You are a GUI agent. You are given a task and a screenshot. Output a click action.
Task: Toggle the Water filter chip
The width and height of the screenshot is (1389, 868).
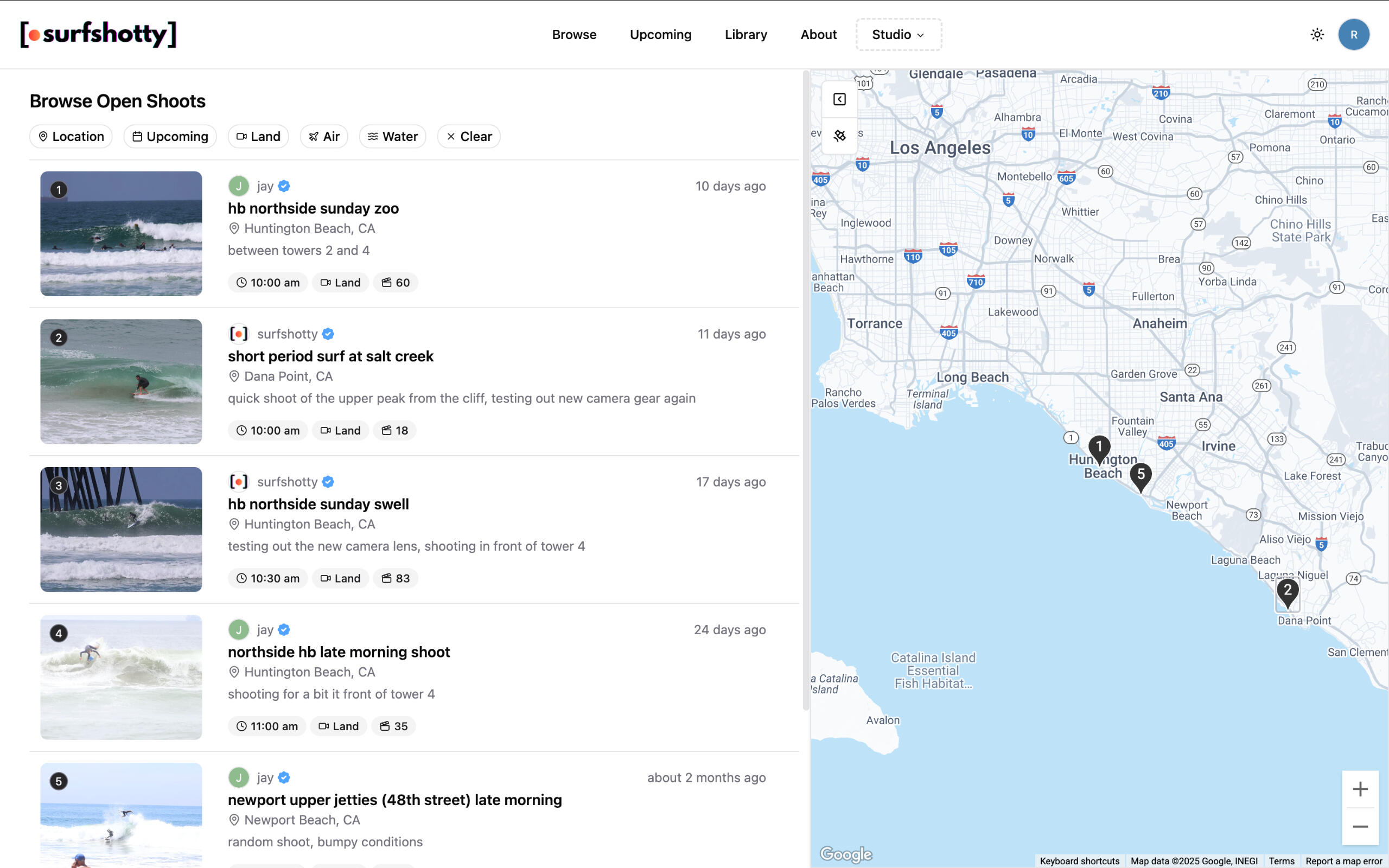(393, 137)
